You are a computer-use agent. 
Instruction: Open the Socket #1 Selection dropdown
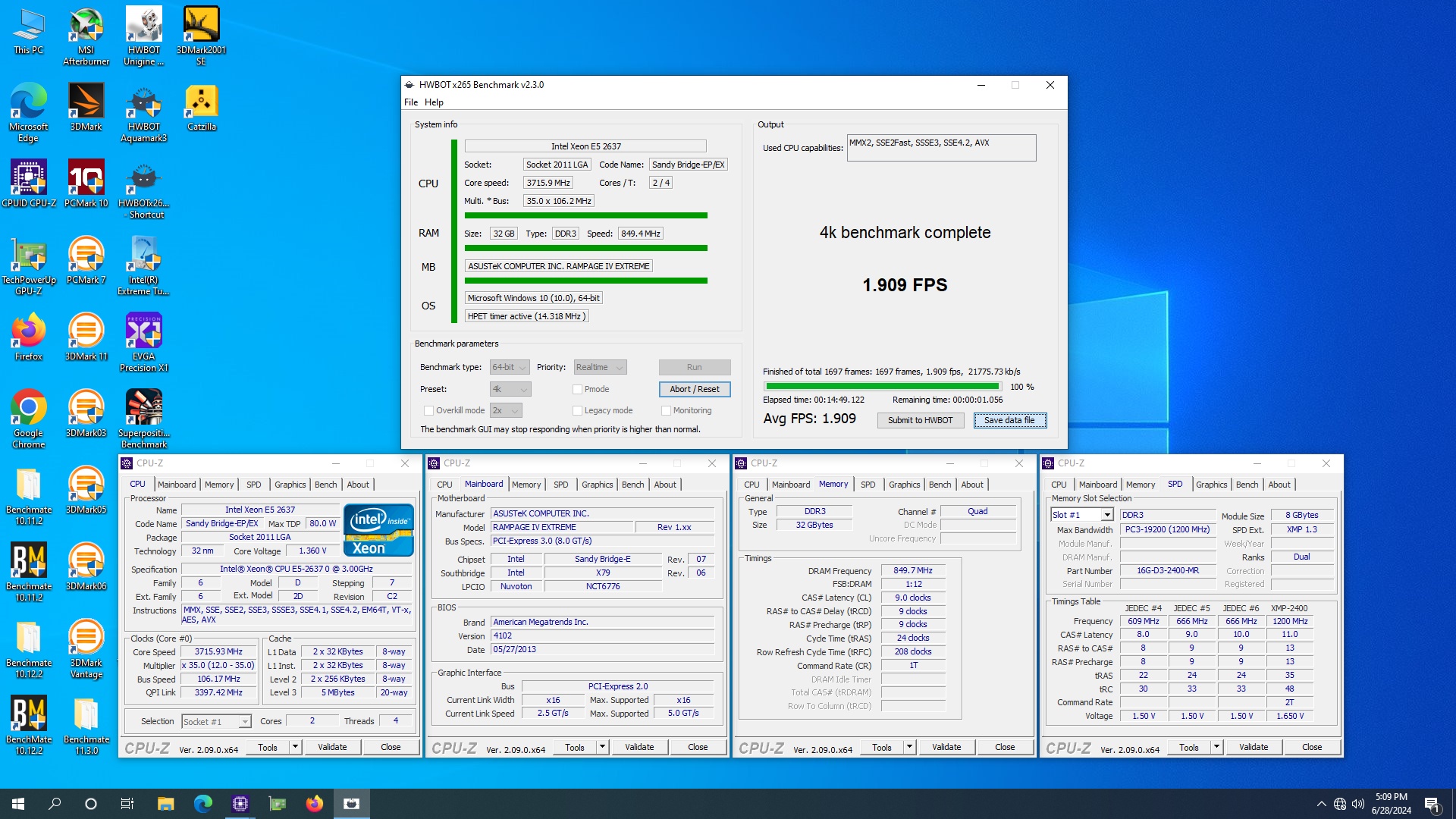(x=216, y=721)
